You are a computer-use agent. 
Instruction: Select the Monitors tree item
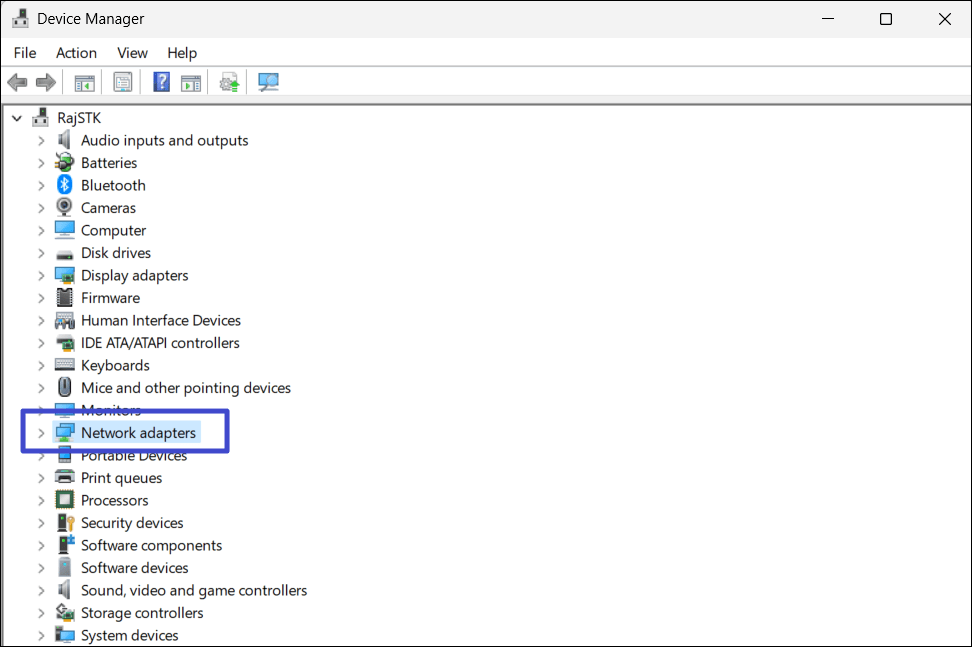coord(110,410)
